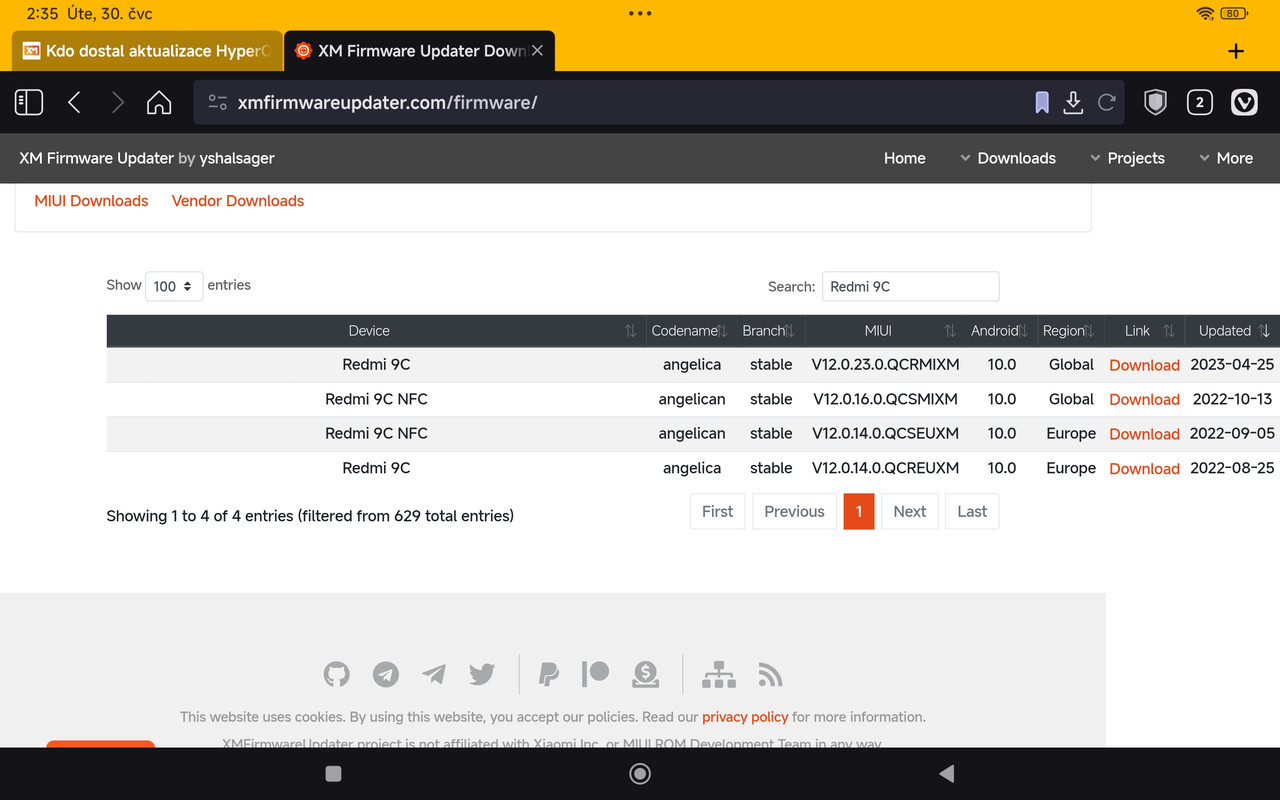Viewport: 1280px width, 800px height.
Task: Open the MIUI Downloads link
Action: [x=91, y=201]
